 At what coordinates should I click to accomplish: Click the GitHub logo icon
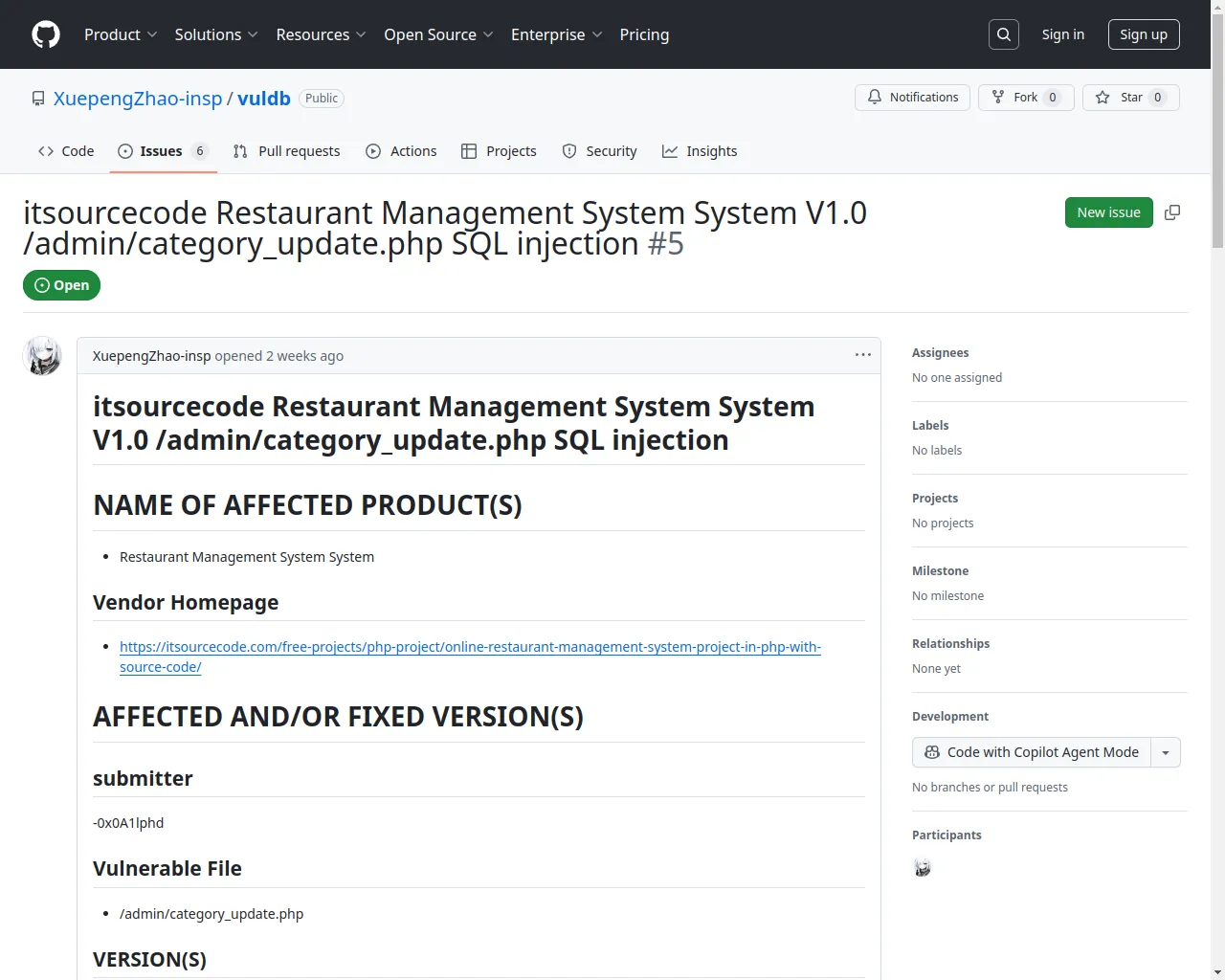pyautogui.click(x=46, y=34)
